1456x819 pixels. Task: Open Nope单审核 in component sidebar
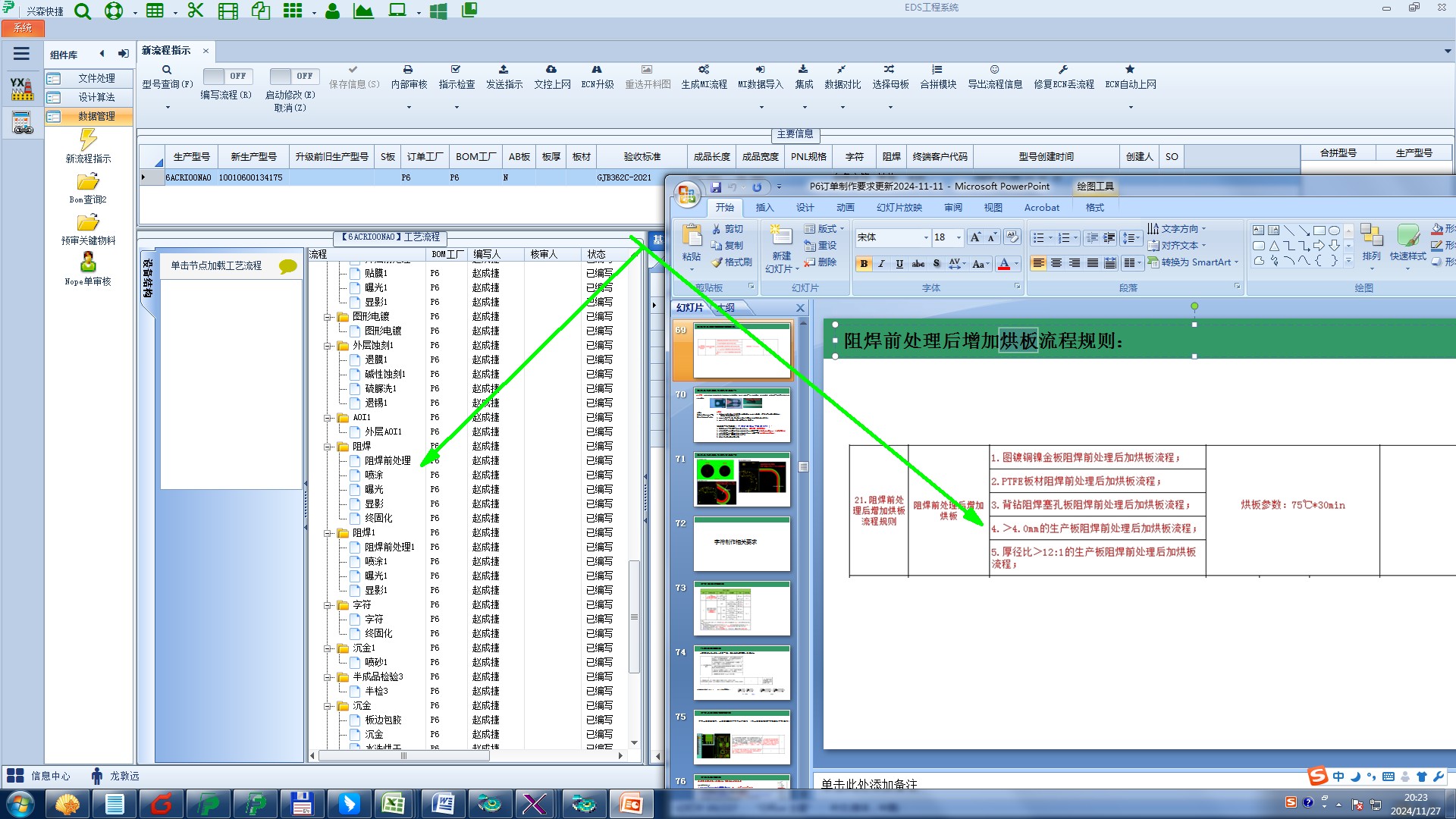[x=88, y=263]
